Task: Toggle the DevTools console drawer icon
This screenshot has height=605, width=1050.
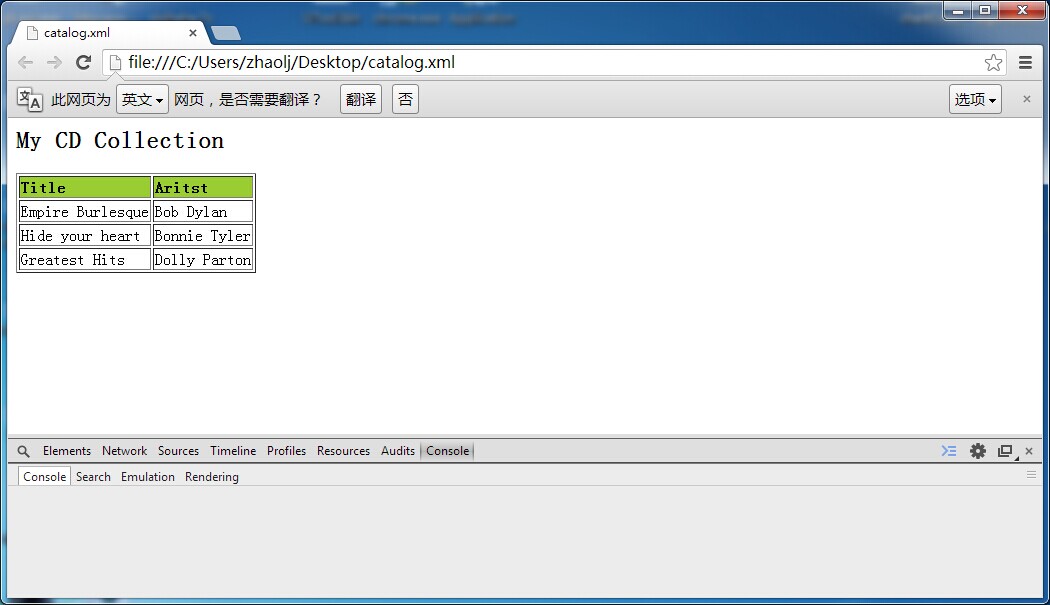Action: [949, 451]
